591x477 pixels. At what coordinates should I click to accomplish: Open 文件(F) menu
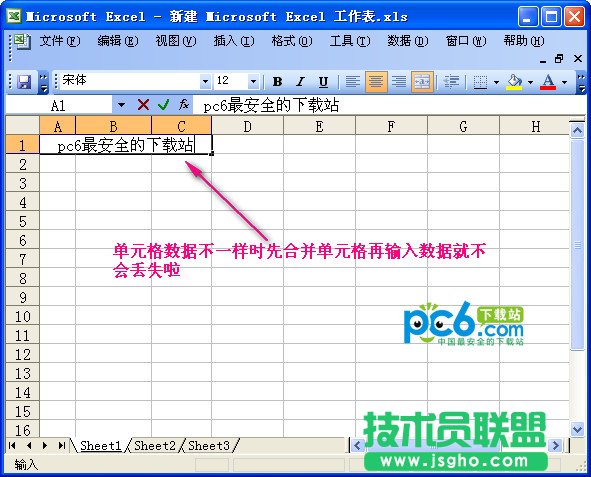(x=60, y=41)
